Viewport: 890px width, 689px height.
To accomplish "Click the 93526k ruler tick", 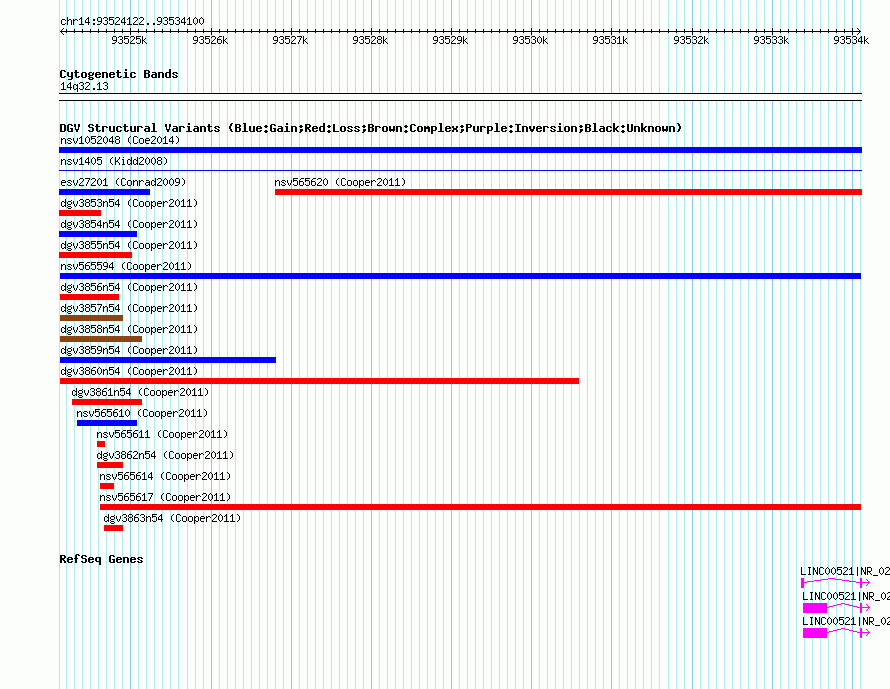I will pyautogui.click(x=210, y=40).
